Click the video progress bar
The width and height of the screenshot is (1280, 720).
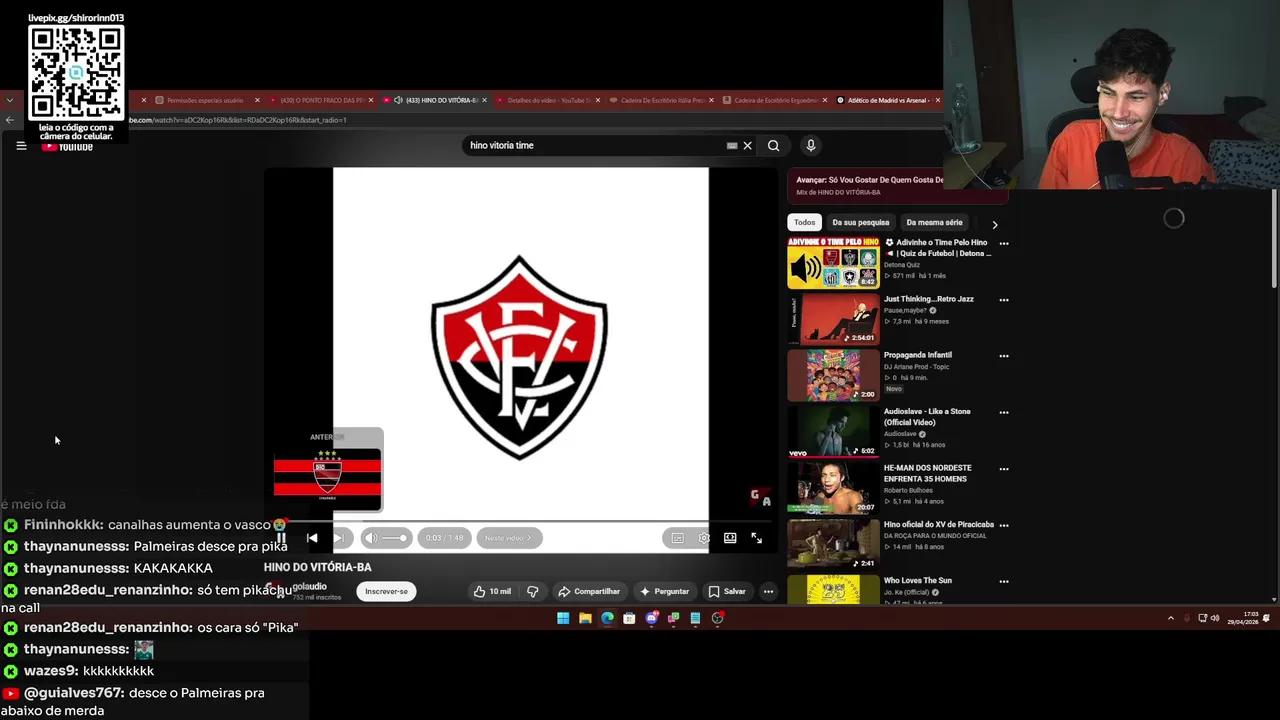point(520,521)
